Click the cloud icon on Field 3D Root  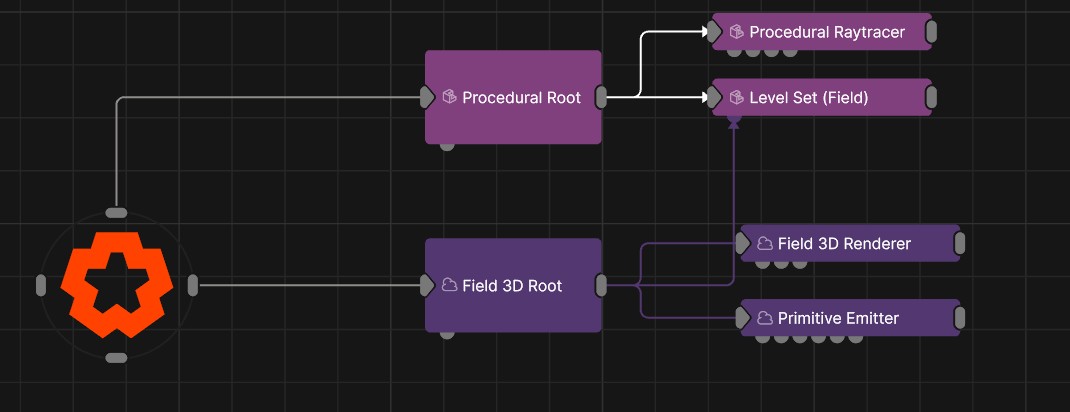coord(449,286)
